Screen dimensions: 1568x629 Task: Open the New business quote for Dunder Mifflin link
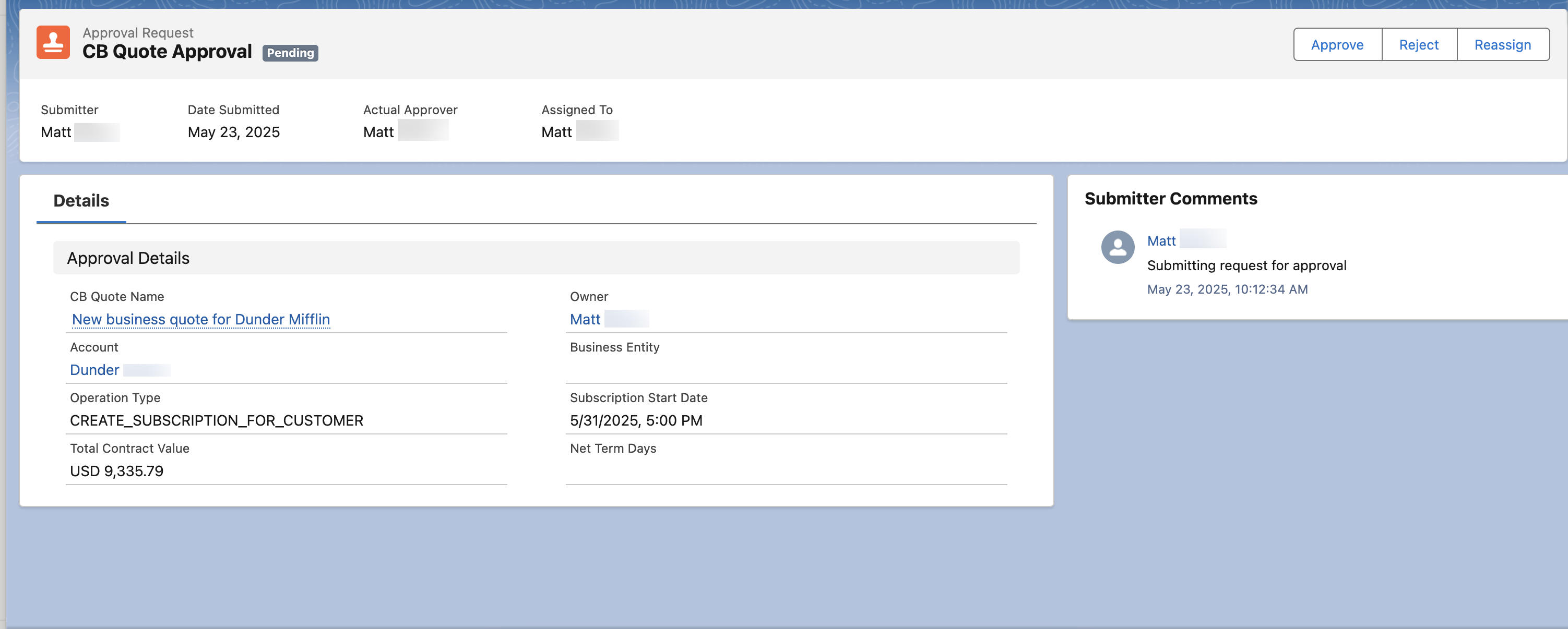200,319
